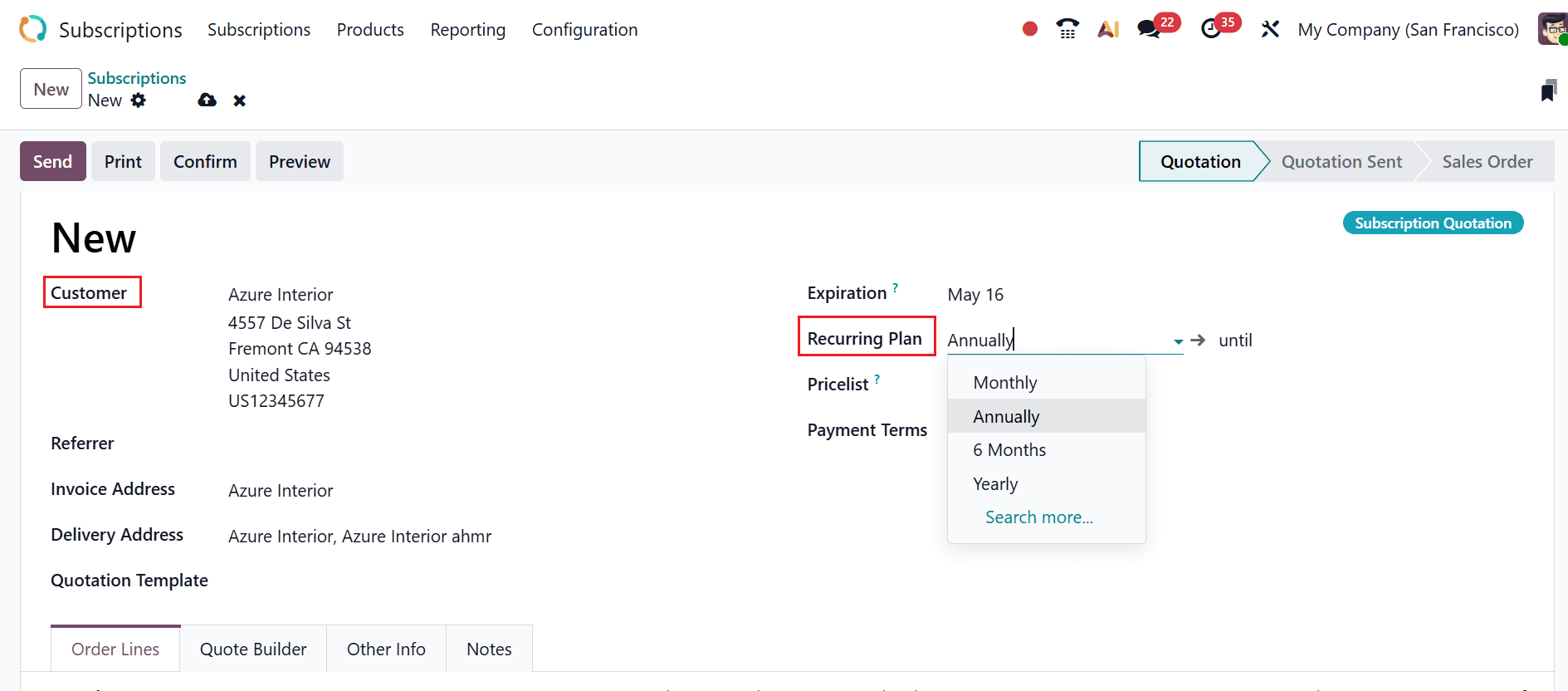Select the Quotation Sent status stage
This screenshot has width=1568, height=691.
click(1341, 161)
